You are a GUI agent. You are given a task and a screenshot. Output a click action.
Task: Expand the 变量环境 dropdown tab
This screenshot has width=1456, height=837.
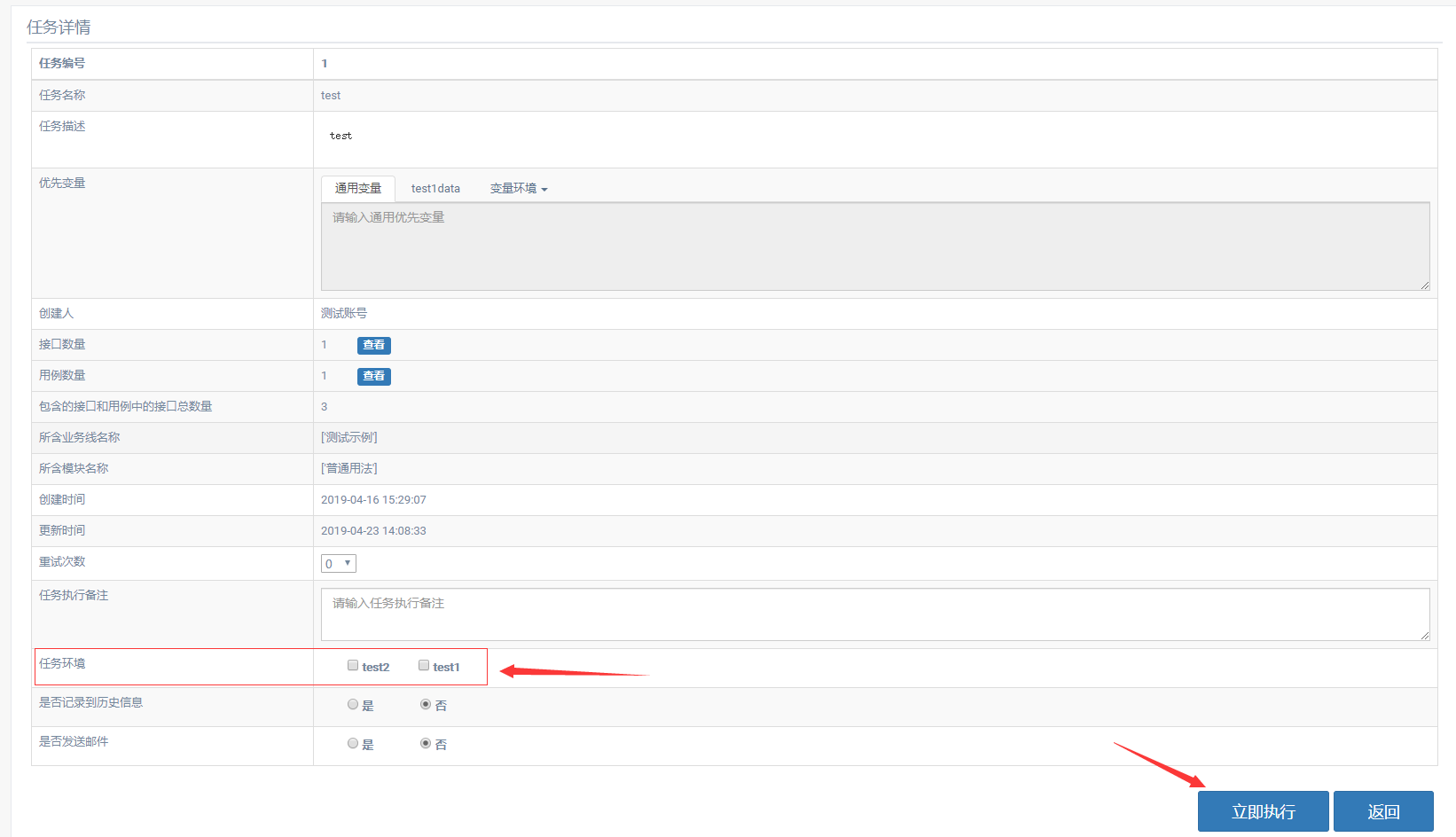coord(519,189)
